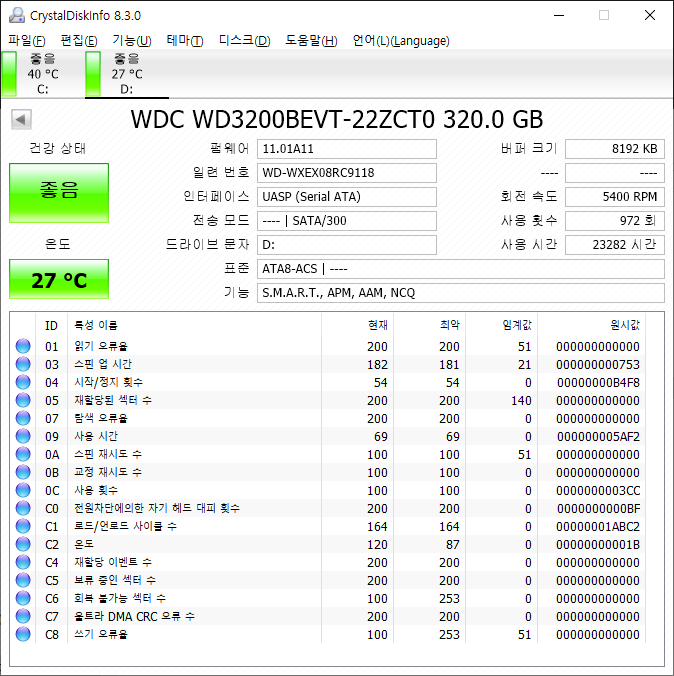Open the 기능(U) menu
This screenshot has width=674, height=676.
tap(131, 41)
